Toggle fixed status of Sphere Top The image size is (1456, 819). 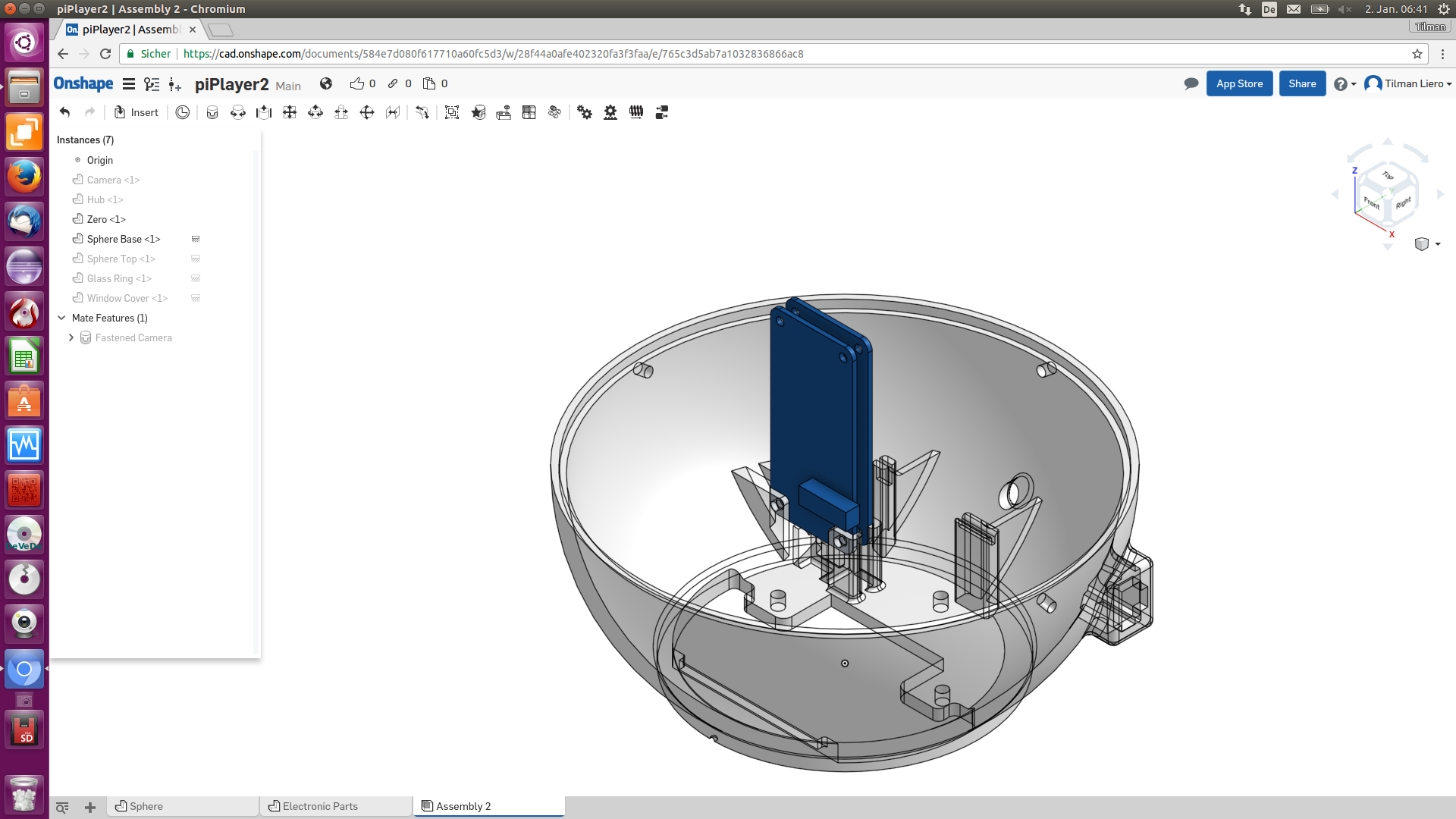196,259
